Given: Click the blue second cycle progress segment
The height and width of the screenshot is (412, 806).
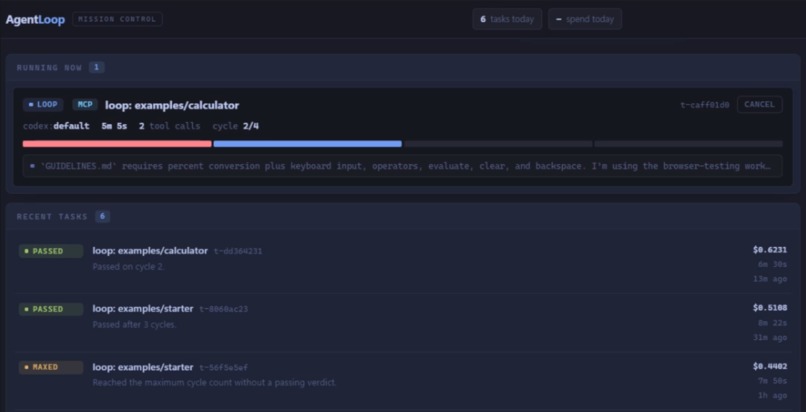Looking at the screenshot, I should pyautogui.click(x=307, y=144).
